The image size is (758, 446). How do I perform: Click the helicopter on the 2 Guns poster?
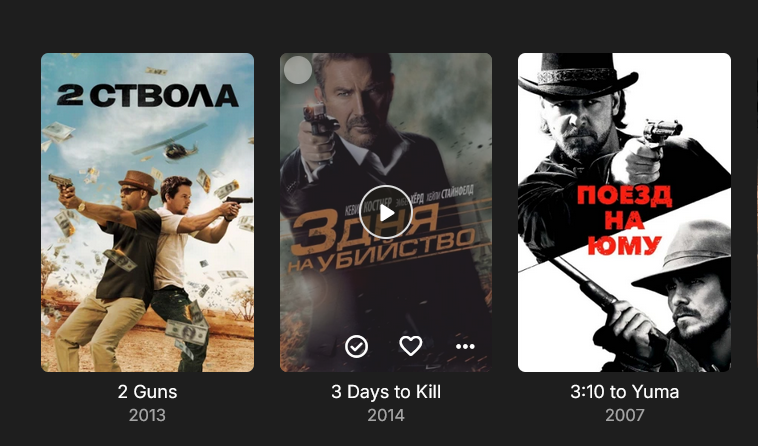click(x=172, y=144)
